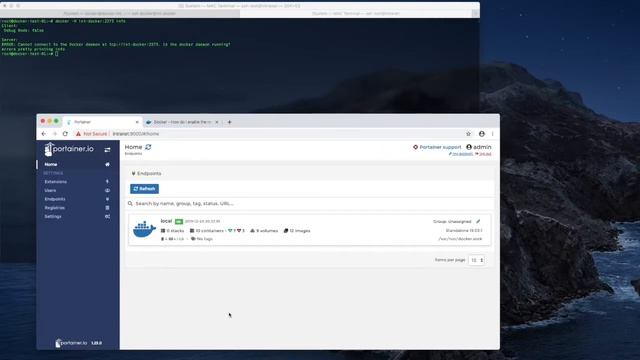
Task: Click the volumes count icon
Action: pyautogui.click(x=252, y=231)
